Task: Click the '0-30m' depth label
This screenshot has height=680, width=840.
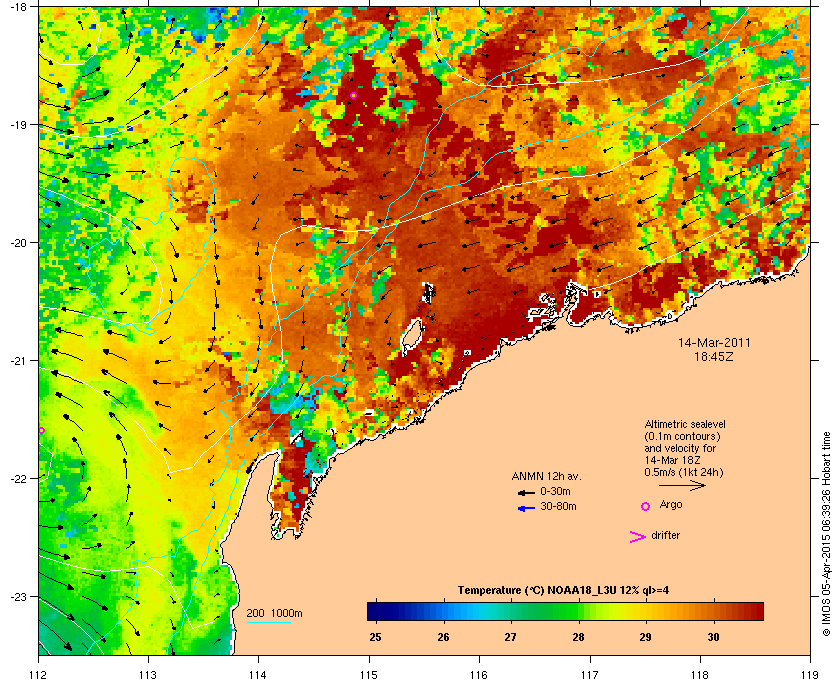Action: point(555,491)
